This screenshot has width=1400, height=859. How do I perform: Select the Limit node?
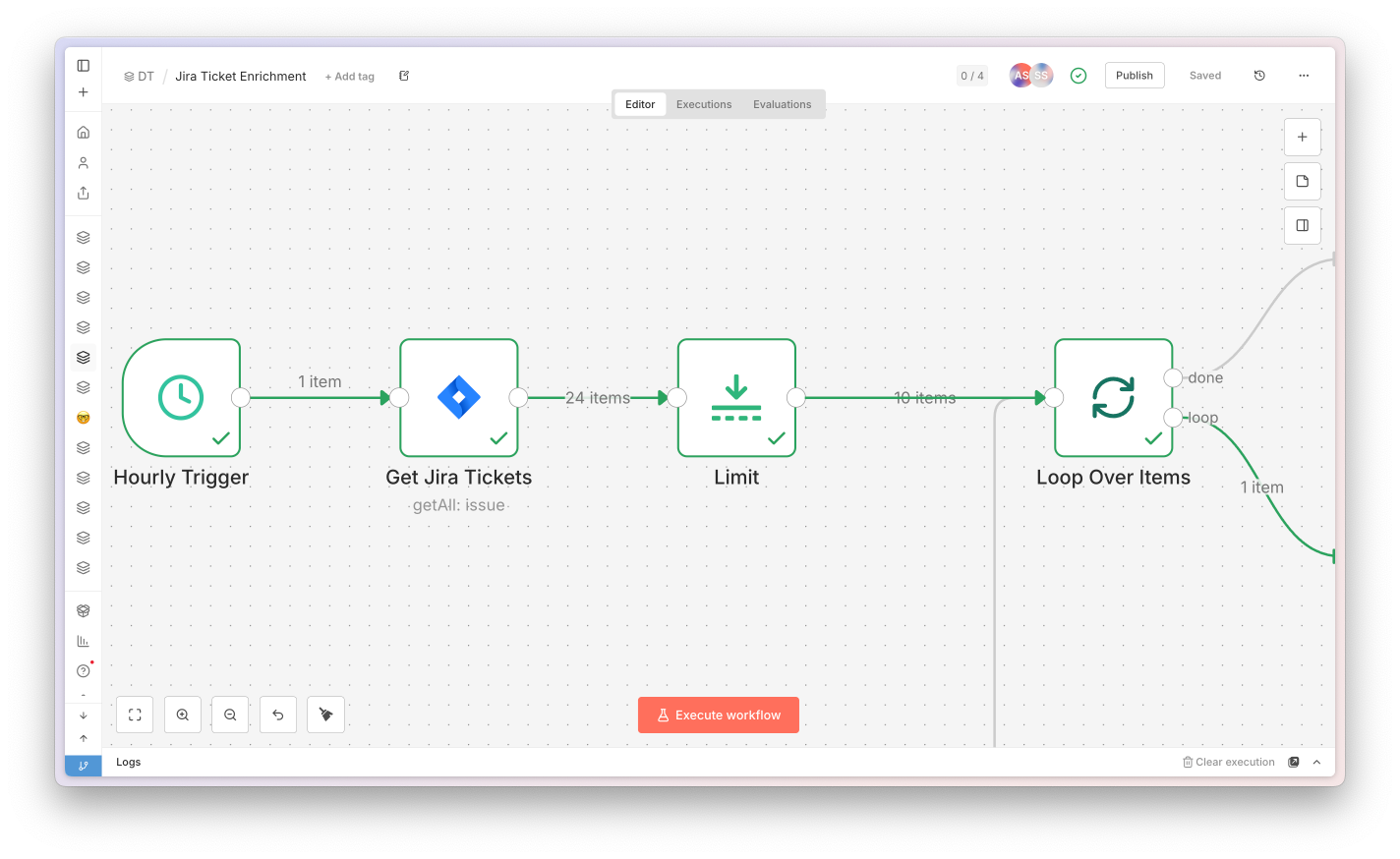coord(736,398)
